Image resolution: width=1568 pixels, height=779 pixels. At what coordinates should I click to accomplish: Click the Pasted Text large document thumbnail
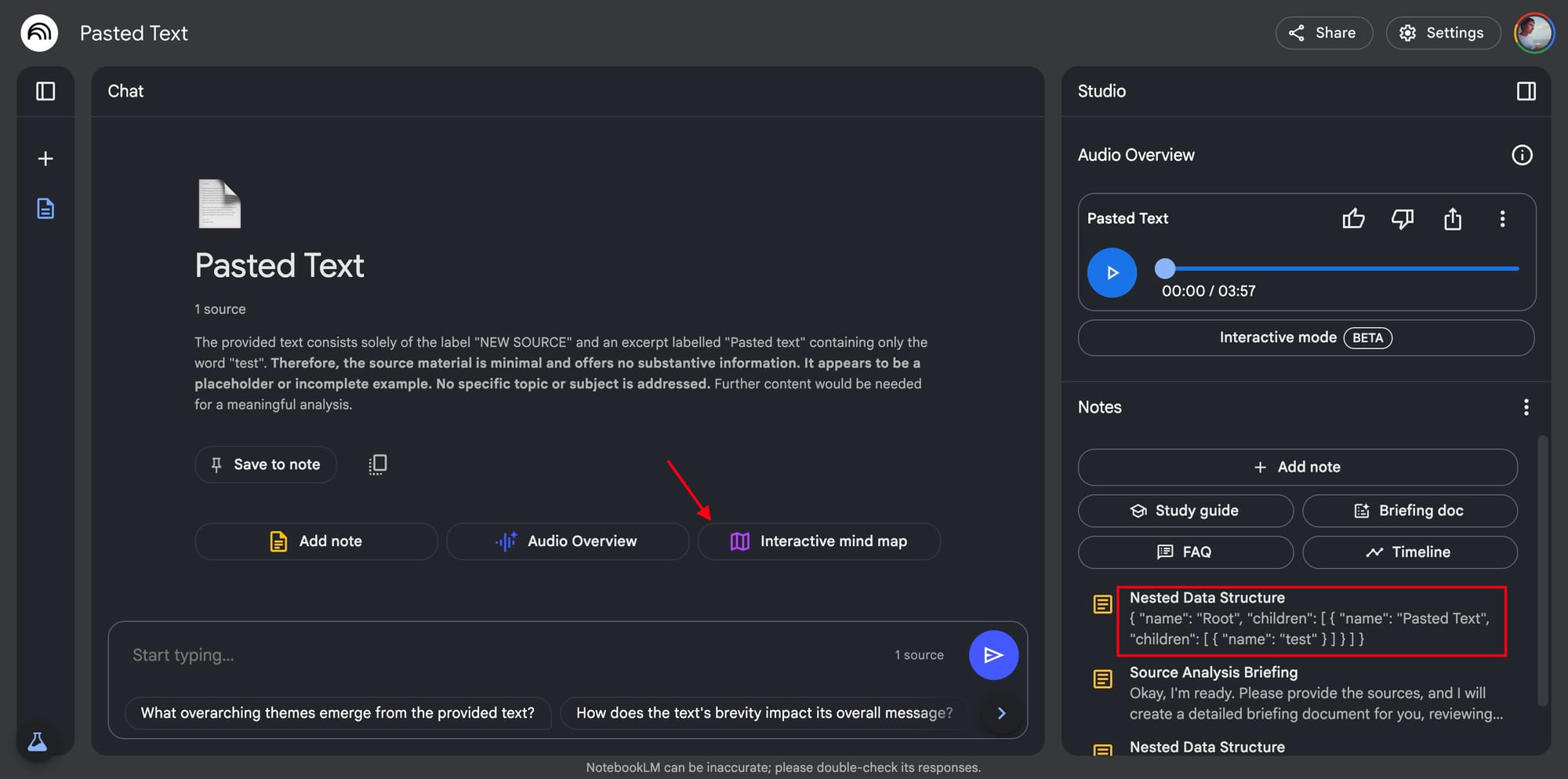pos(220,204)
